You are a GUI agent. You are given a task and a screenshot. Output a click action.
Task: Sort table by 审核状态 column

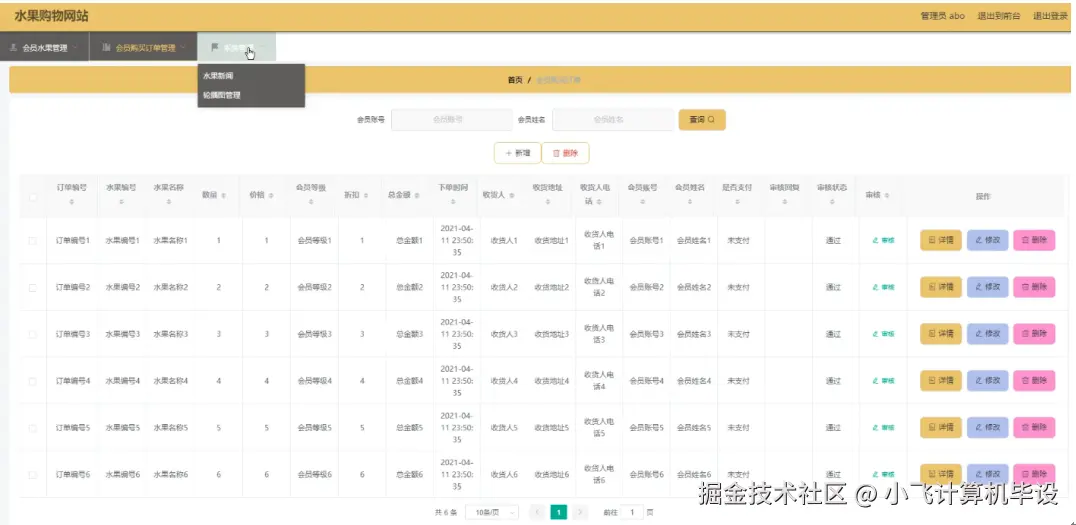832,202
